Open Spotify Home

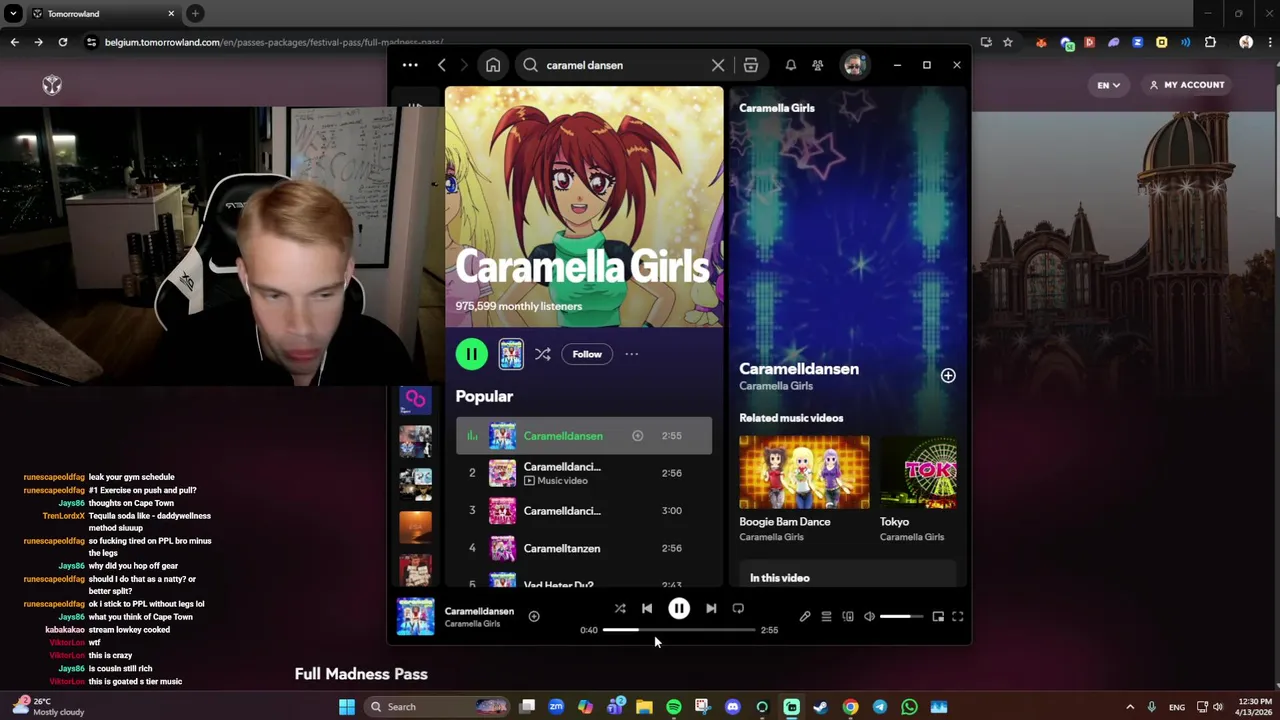(493, 65)
